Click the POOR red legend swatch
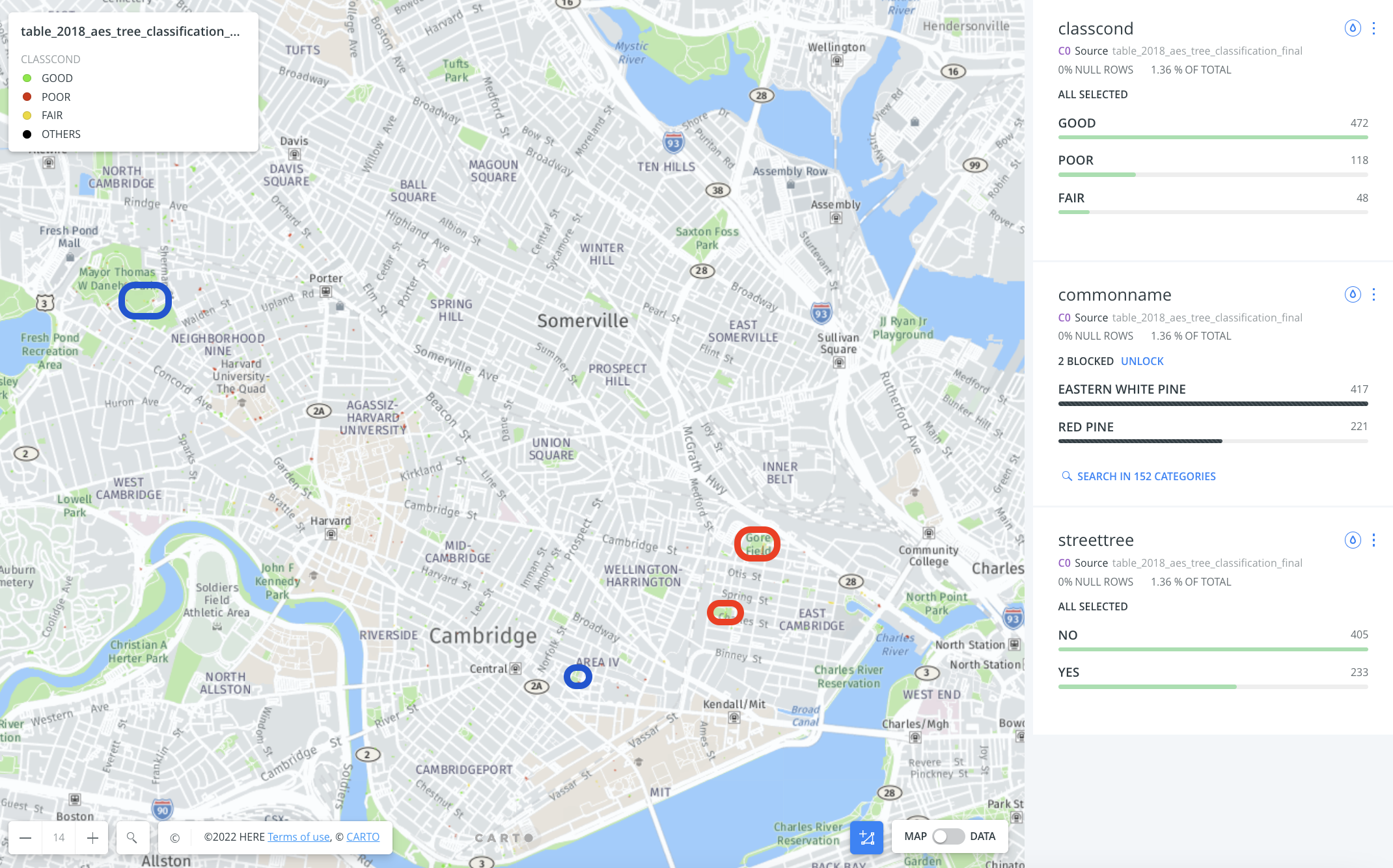1393x868 pixels. pos(27,96)
